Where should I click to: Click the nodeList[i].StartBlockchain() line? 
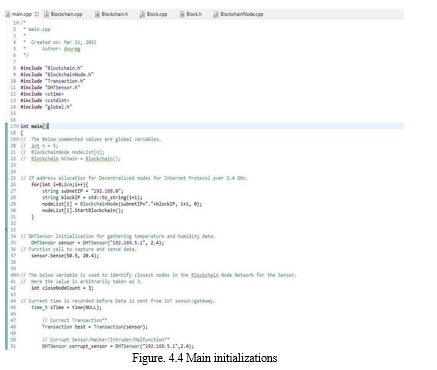pyautogui.click(x=83, y=210)
